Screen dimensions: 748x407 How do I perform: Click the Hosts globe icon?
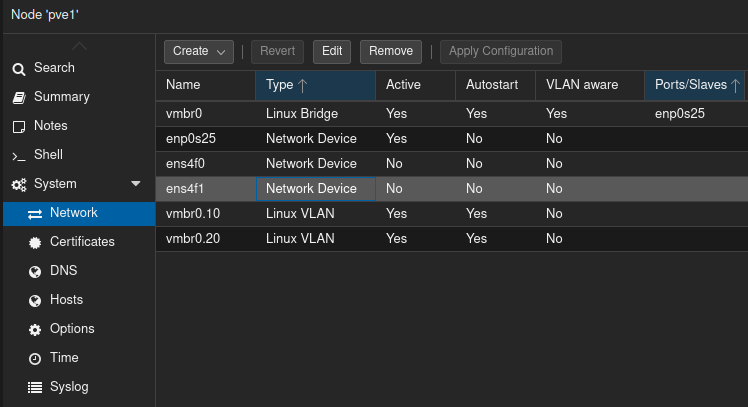click(x=35, y=301)
